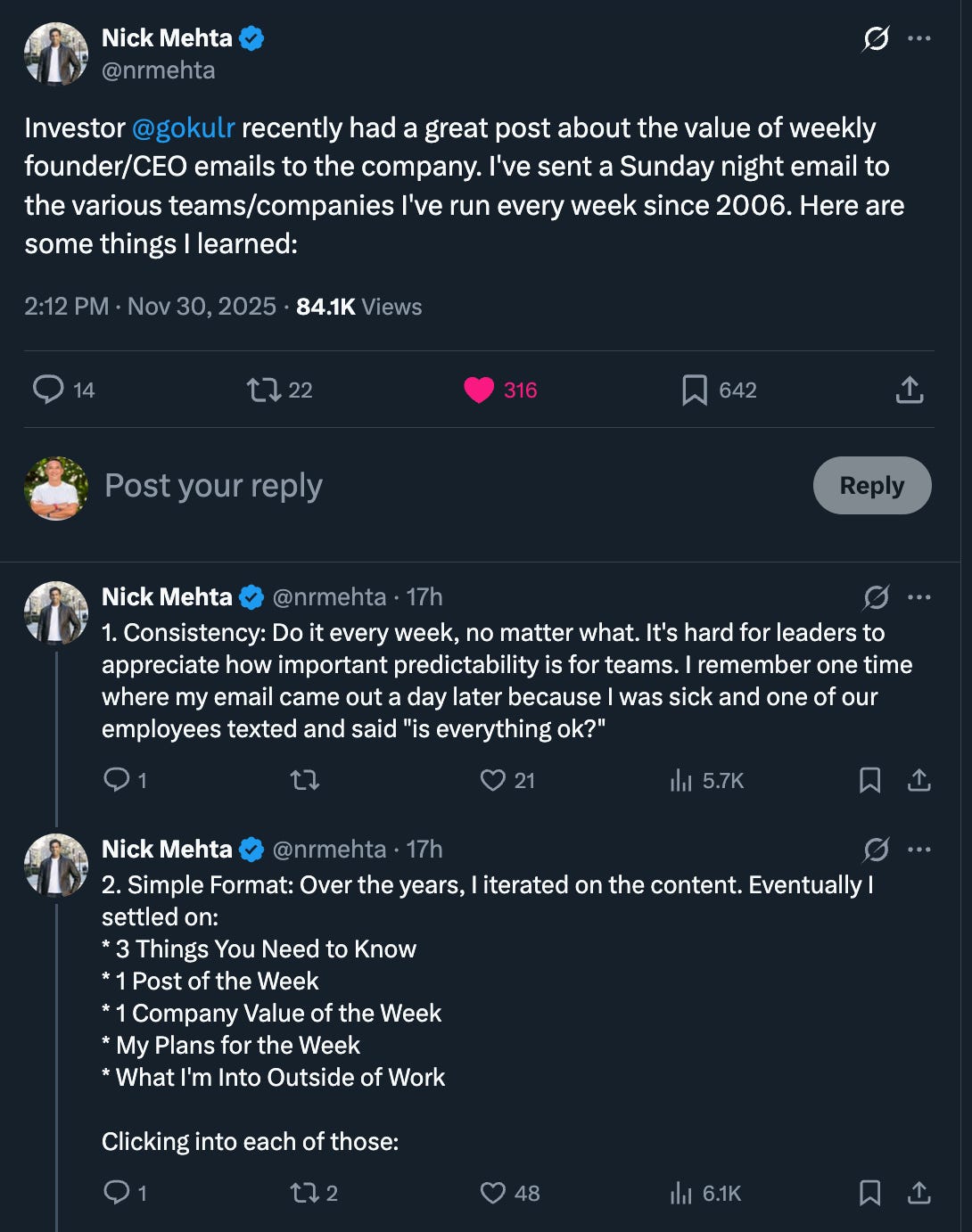This screenshot has width=972, height=1232.
Task: Open the Grok icon on the main post
Action: point(876,38)
